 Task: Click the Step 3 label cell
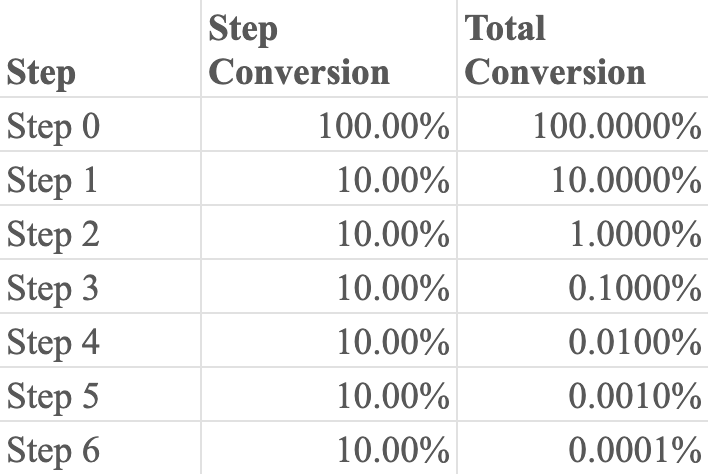click(x=54, y=289)
